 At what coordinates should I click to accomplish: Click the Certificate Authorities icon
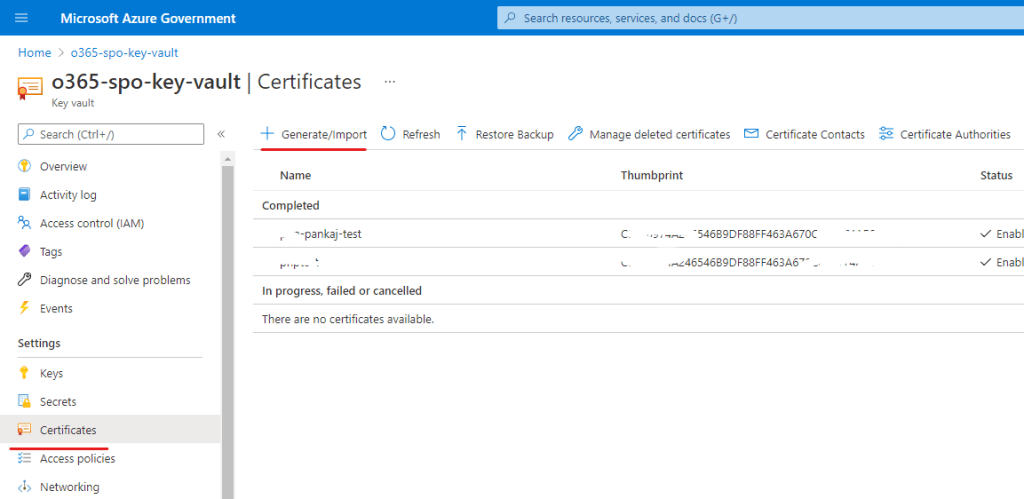point(886,134)
